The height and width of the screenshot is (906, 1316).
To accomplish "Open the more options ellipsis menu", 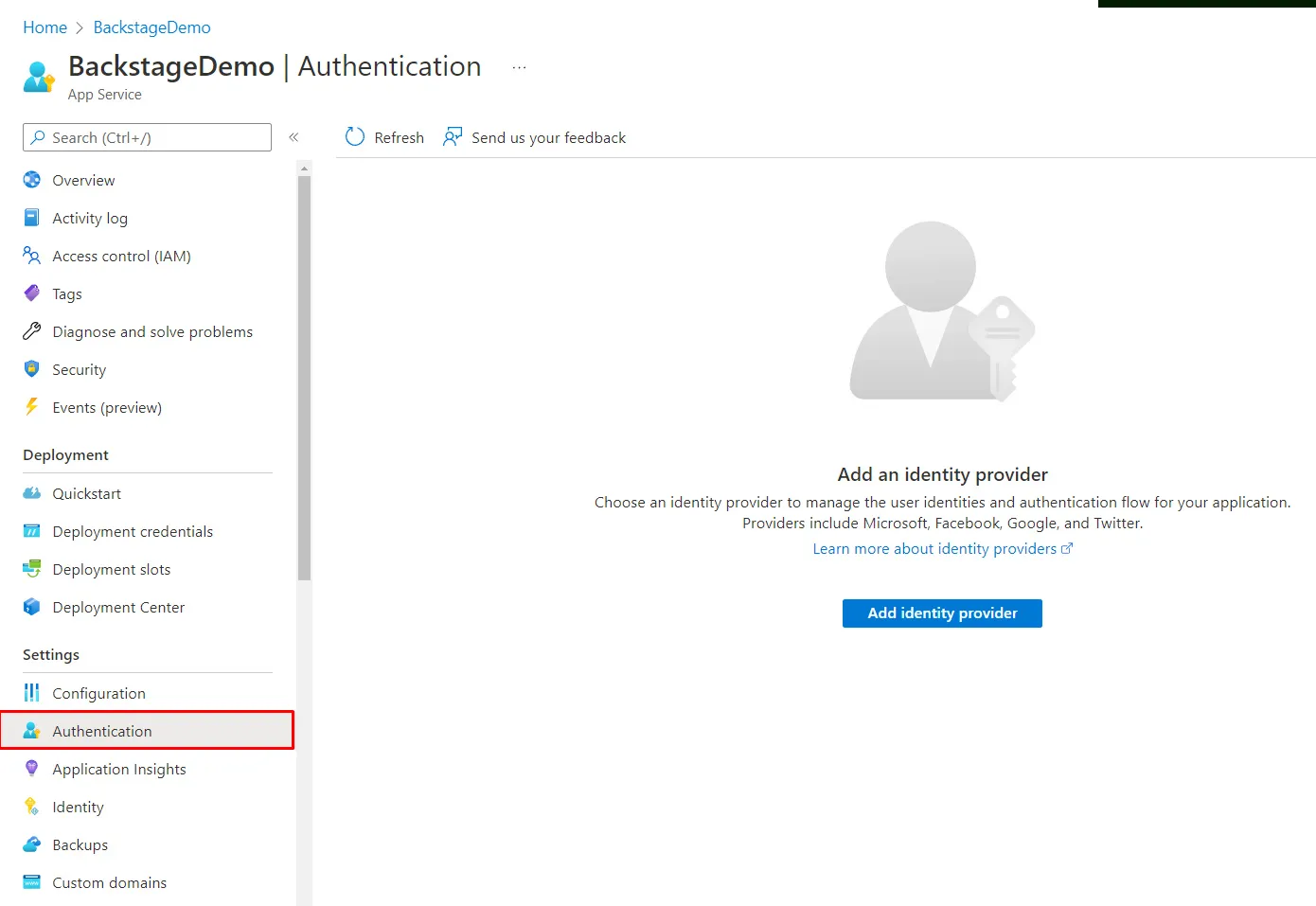I will (519, 67).
